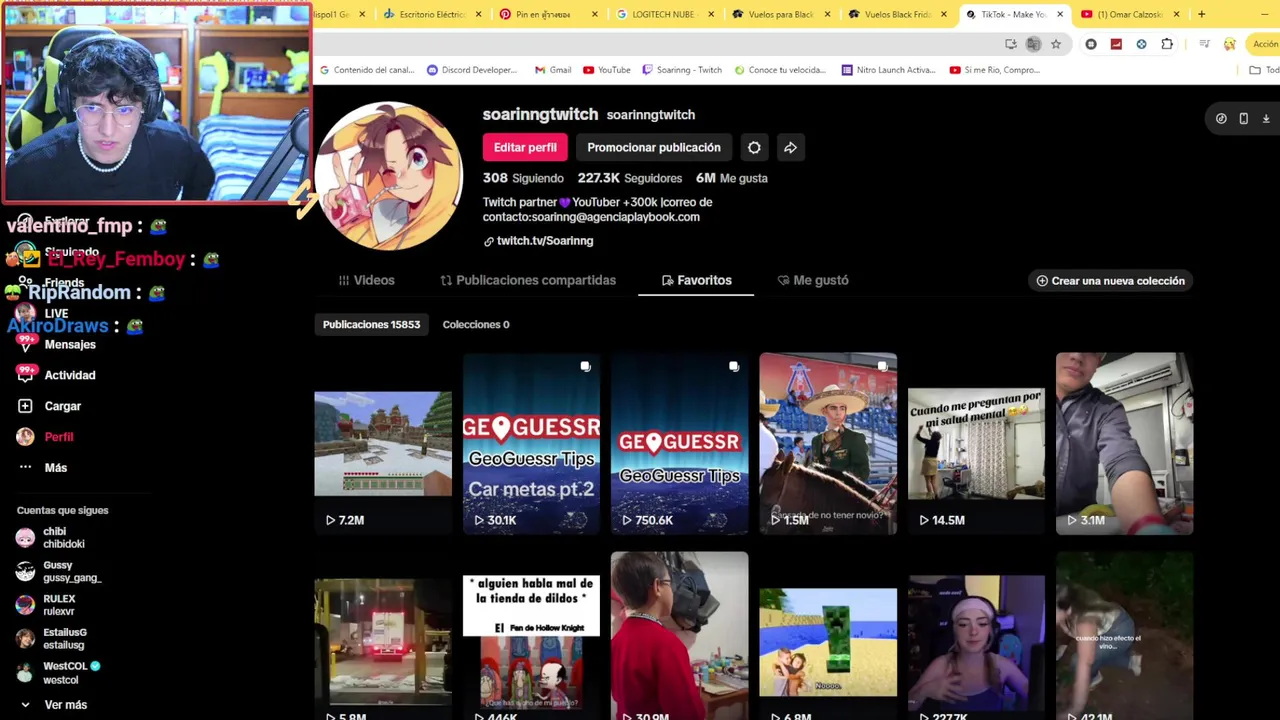
Task: Open profile settings gear icon
Action: point(754,147)
